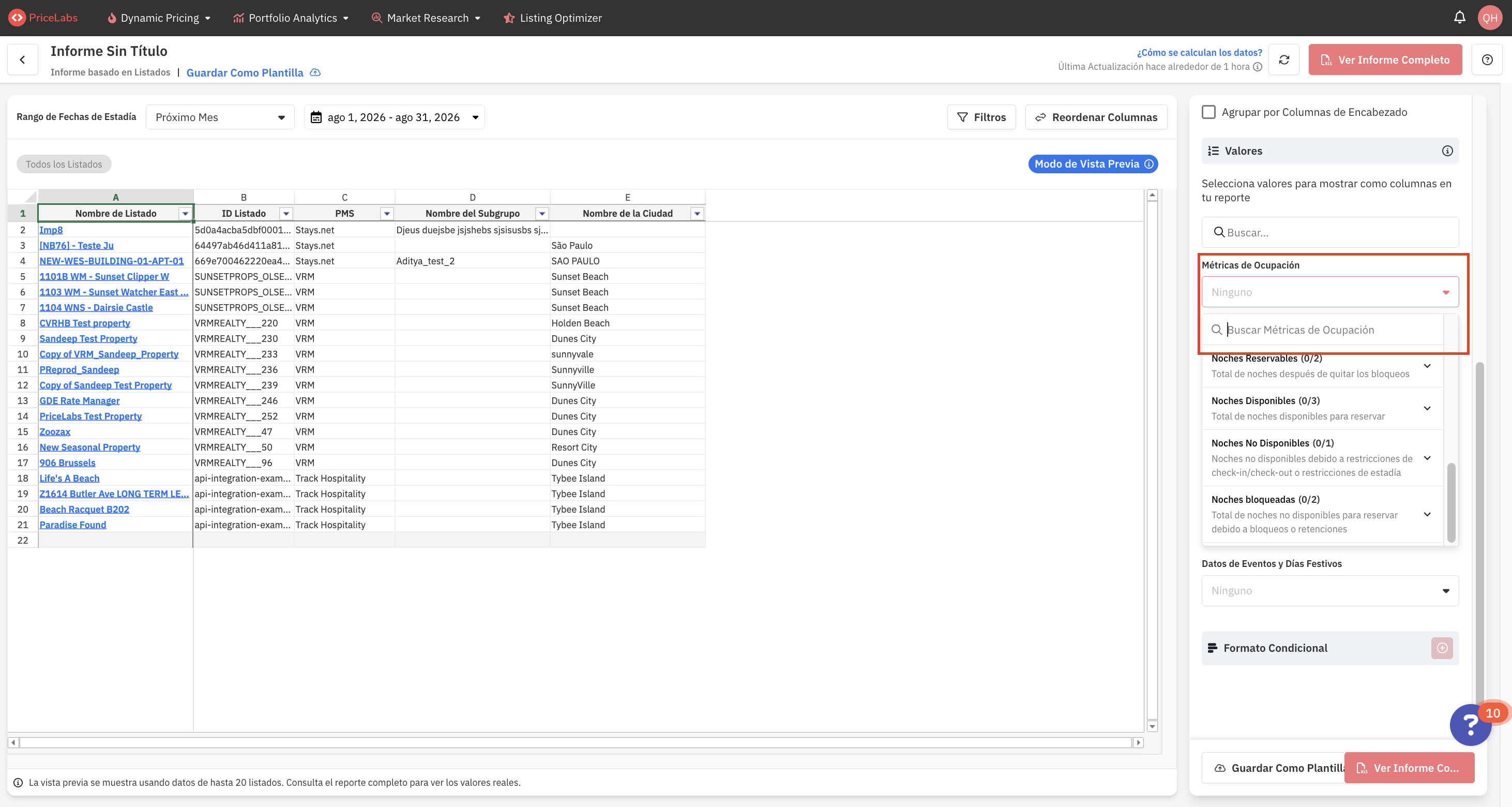Open filter arrow on Nombre de Listado column
This screenshot has width=1512, height=807.
click(185, 213)
